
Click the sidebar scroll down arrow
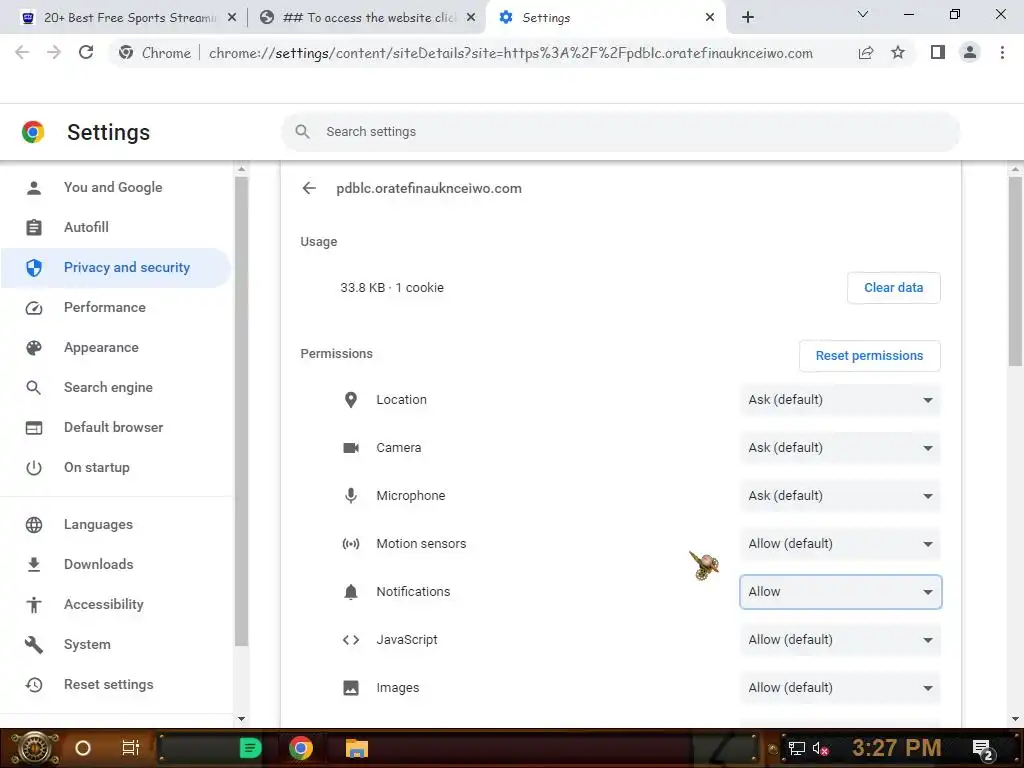click(x=241, y=719)
